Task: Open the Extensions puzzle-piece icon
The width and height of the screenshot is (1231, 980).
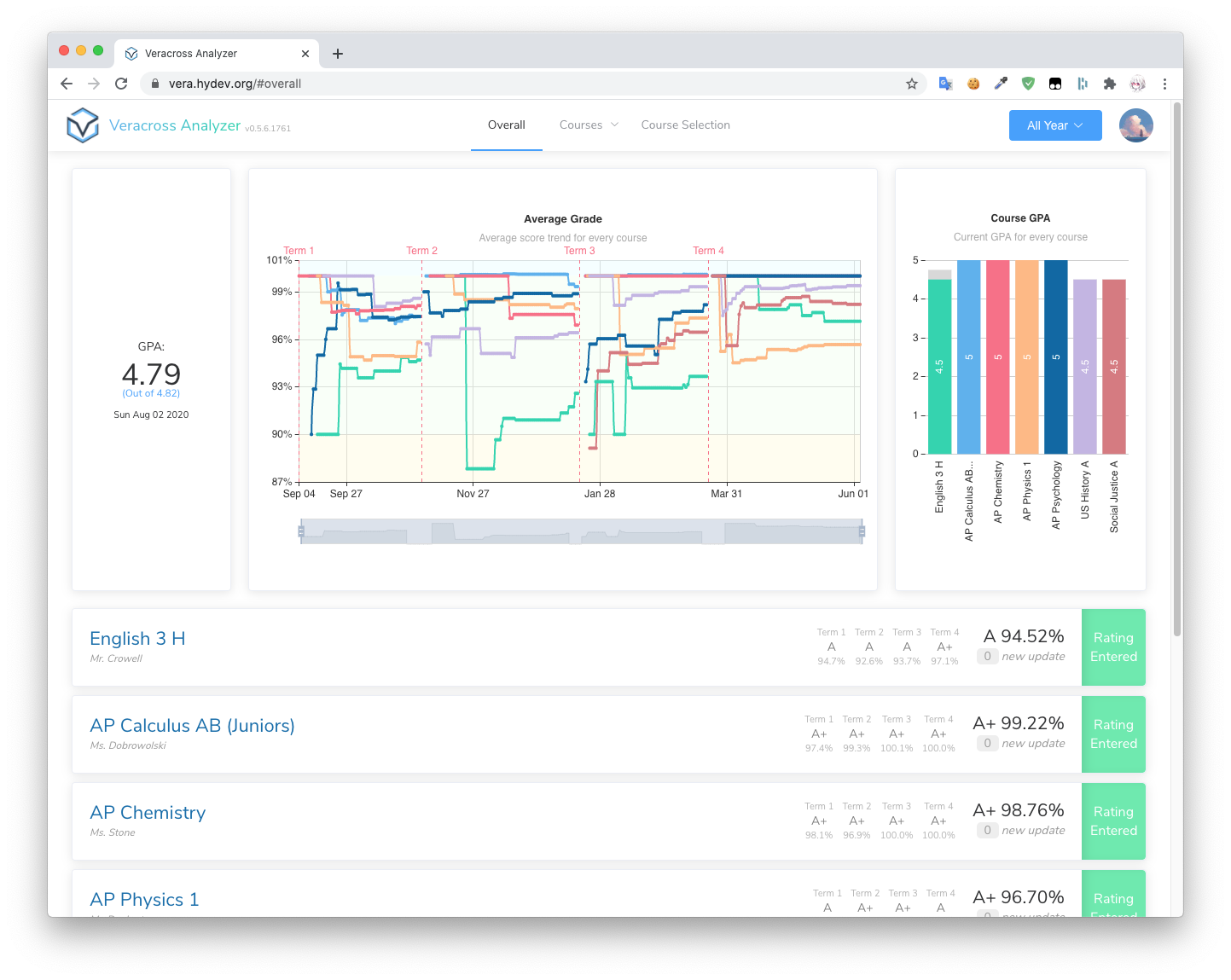Action: 1110,84
